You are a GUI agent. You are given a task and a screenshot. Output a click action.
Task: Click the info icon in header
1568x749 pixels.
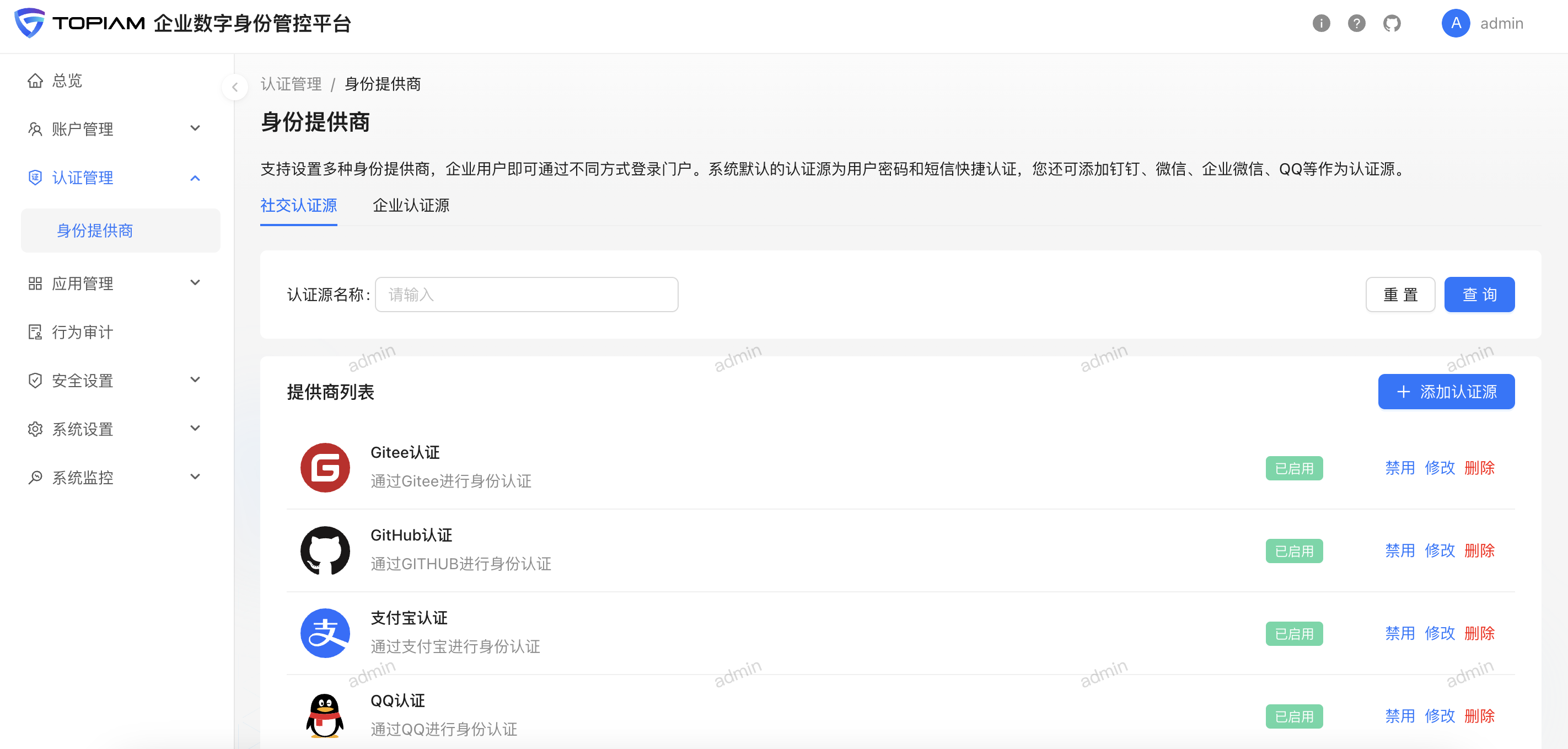(1321, 23)
